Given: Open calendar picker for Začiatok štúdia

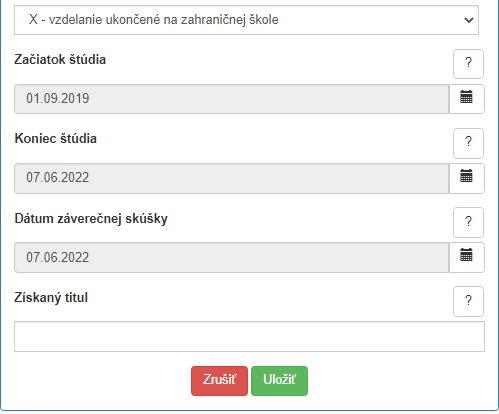Looking at the screenshot, I should click(x=467, y=99).
